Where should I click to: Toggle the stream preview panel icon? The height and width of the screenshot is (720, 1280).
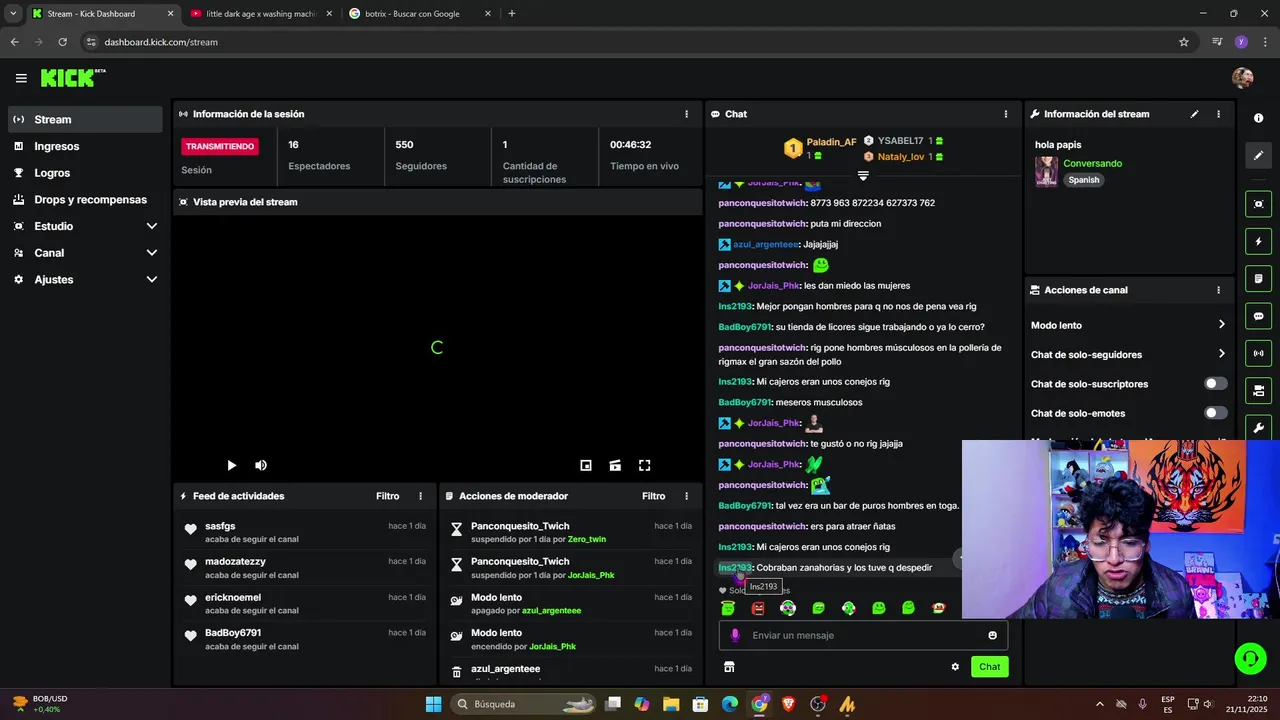[1258, 204]
